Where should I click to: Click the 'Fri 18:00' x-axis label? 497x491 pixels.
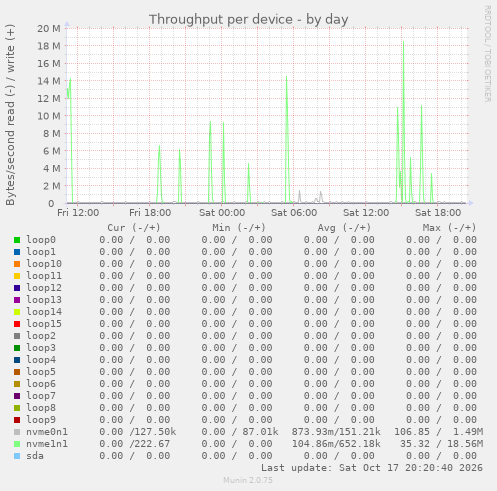pyautogui.click(x=150, y=213)
